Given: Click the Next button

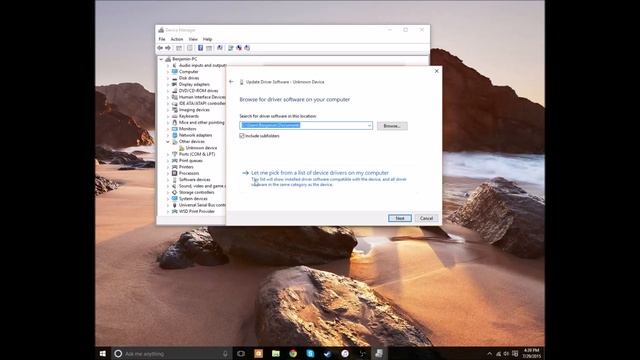Looking at the screenshot, I should pos(400,218).
